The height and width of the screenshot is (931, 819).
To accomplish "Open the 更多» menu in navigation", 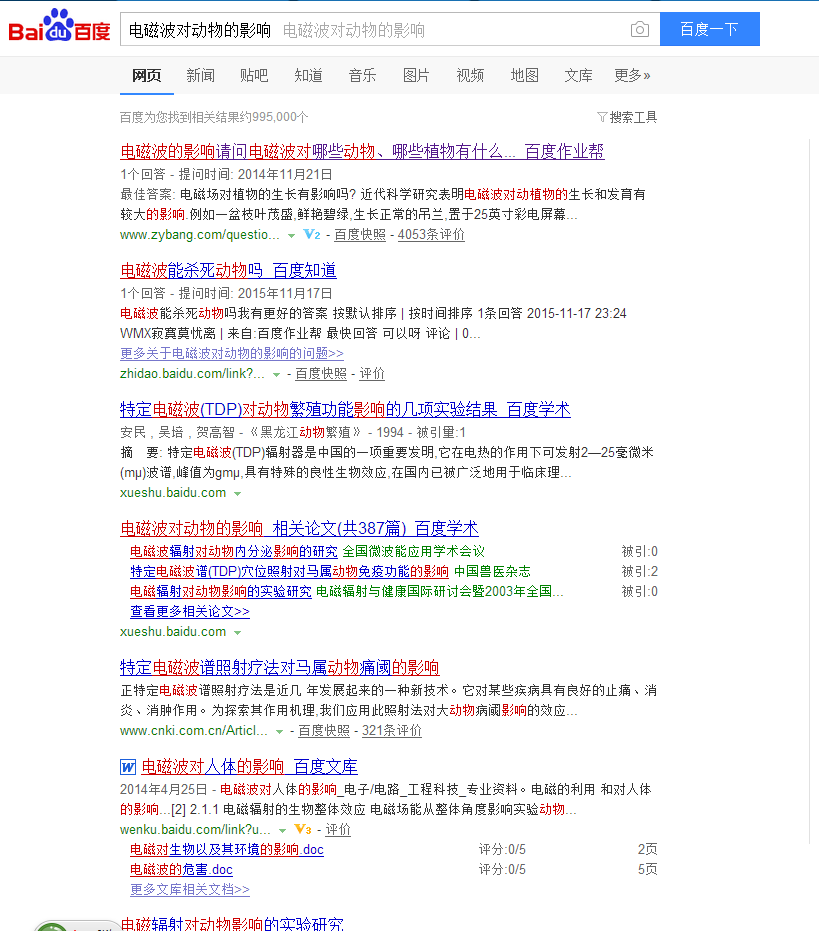I will 632,75.
